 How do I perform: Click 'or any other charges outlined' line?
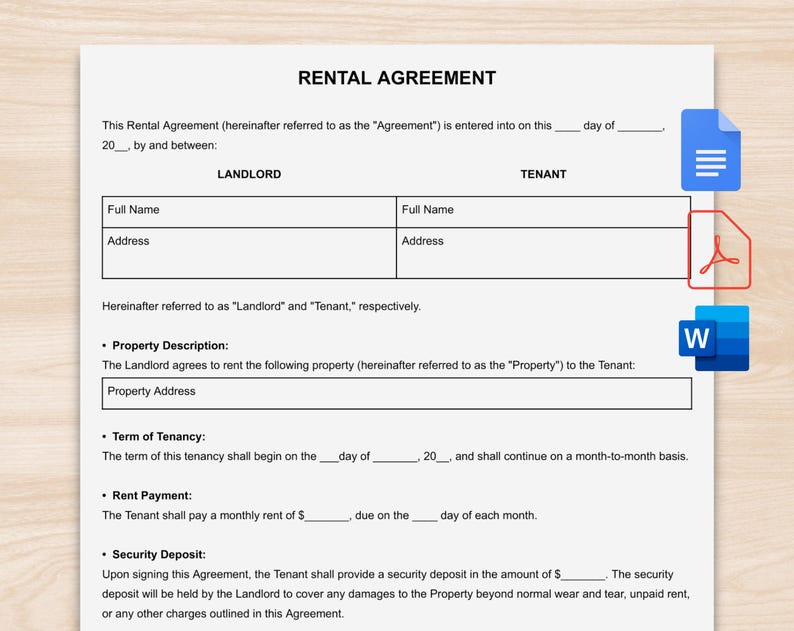click(223, 614)
